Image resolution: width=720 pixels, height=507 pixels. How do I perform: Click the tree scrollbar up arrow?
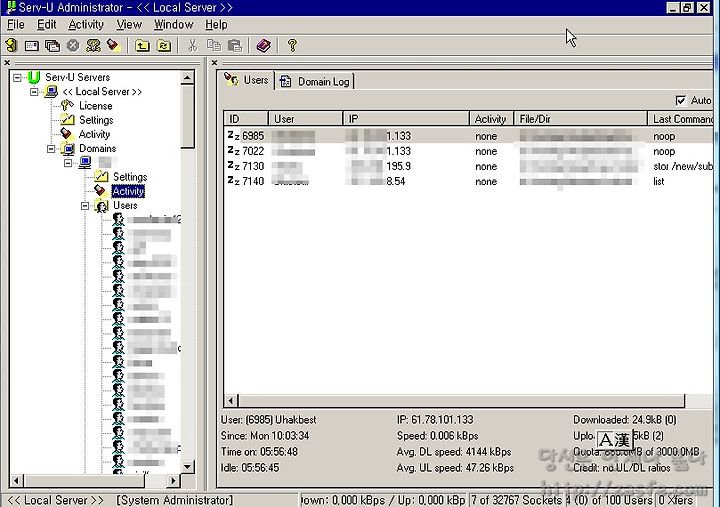click(x=187, y=77)
